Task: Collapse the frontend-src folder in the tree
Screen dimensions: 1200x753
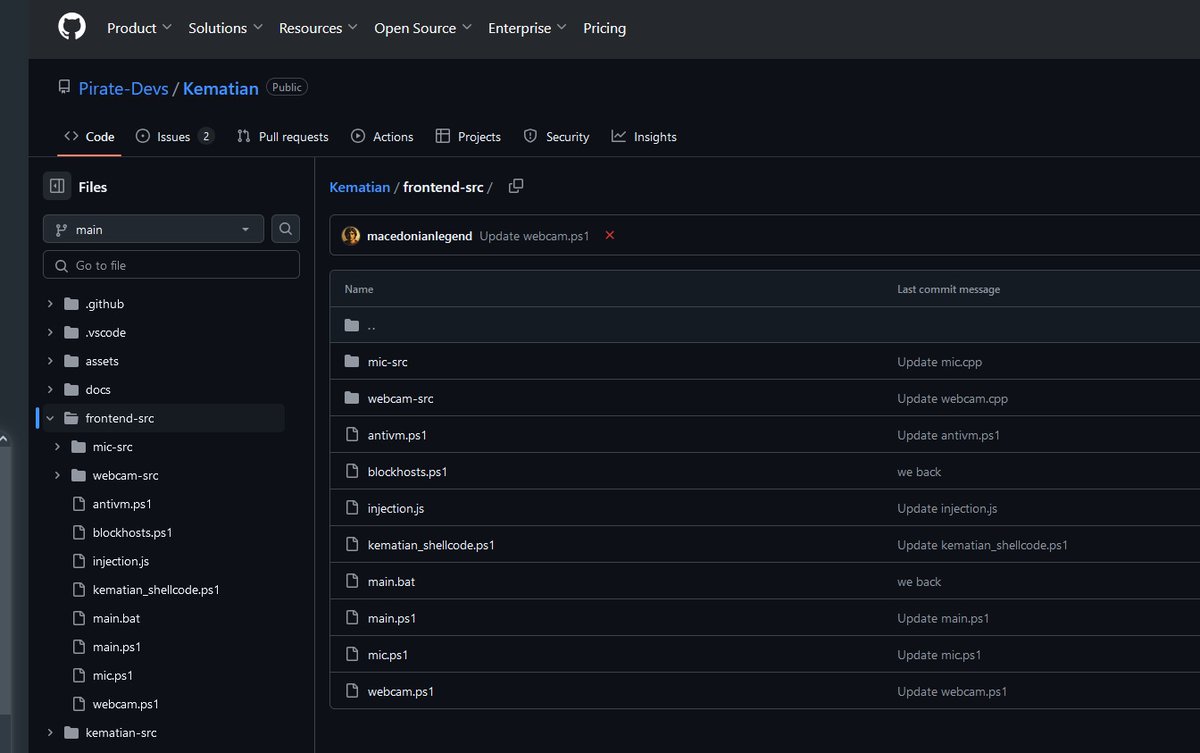Action: [50, 418]
